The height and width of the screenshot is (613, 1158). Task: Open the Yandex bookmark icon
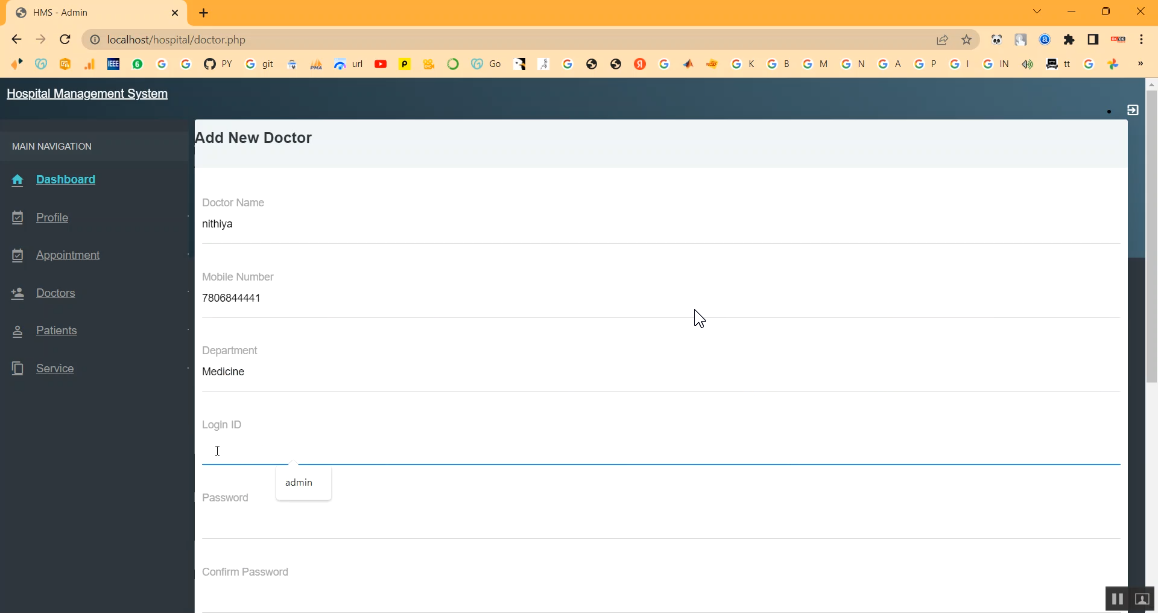click(x=640, y=64)
